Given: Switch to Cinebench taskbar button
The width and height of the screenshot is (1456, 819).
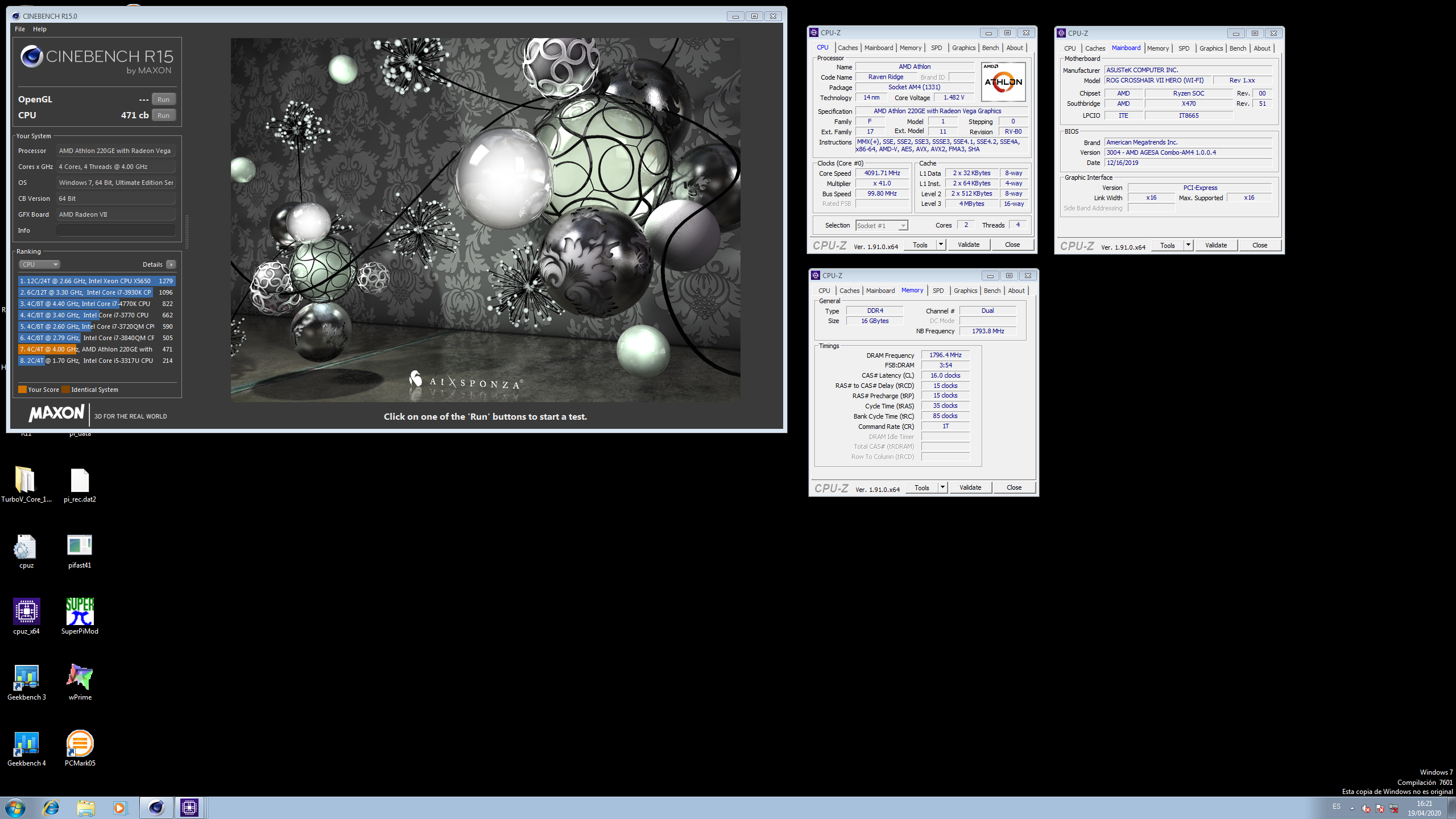Looking at the screenshot, I should pyautogui.click(x=156, y=808).
